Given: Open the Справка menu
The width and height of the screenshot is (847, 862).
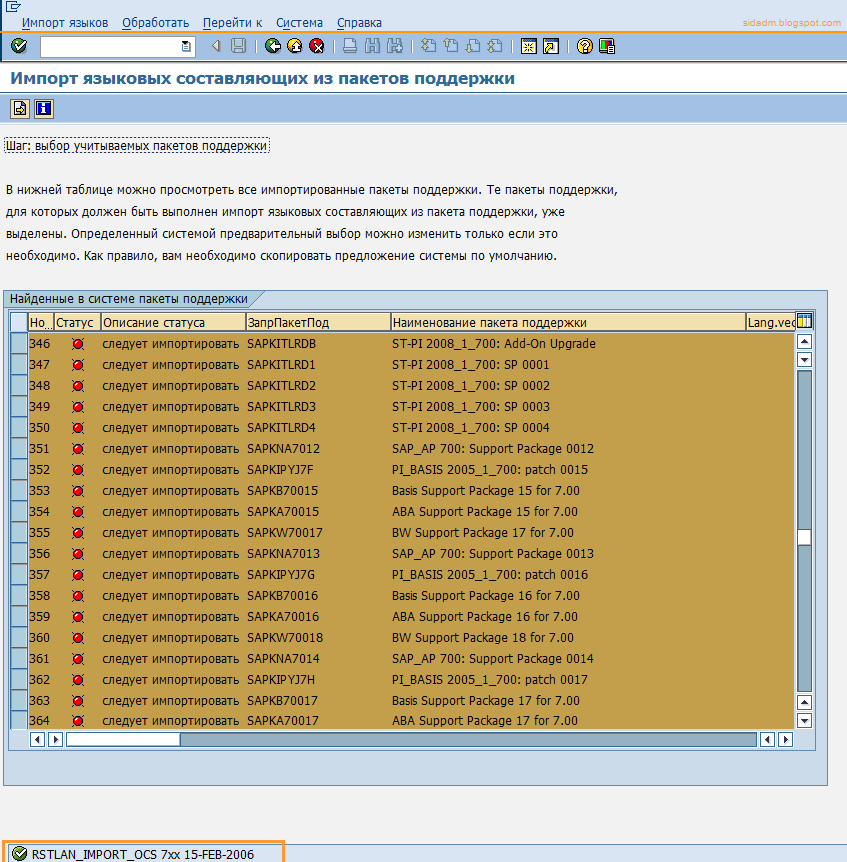Looking at the screenshot, I should [359, 23].
